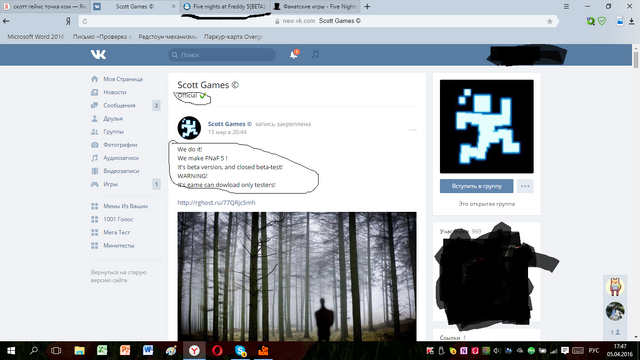
Task: Open the browser hamburger menu
Action: 567,7
